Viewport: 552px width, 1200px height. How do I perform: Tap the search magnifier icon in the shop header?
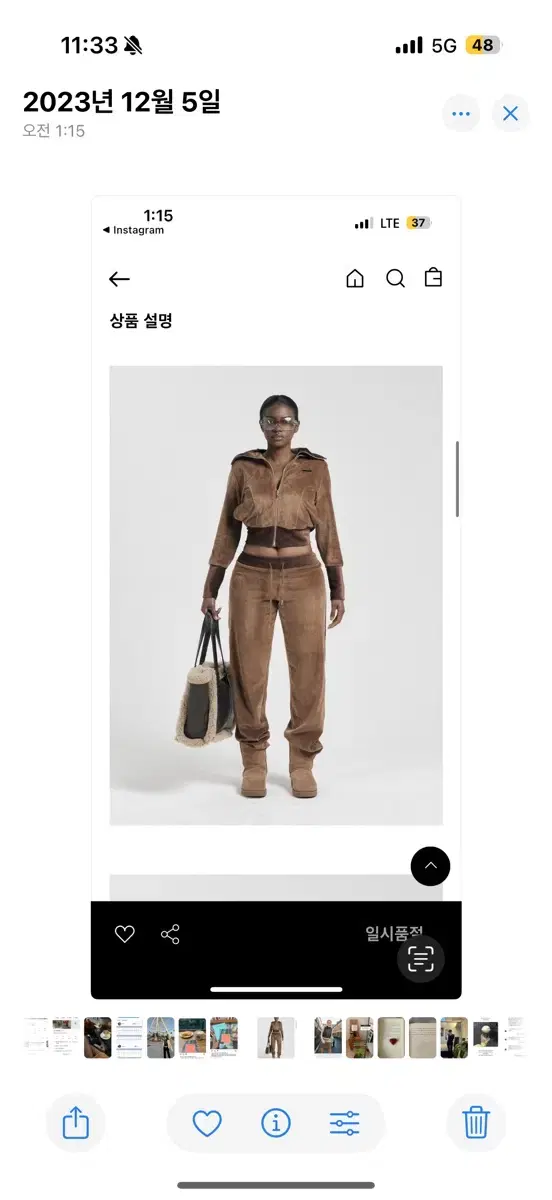[x=395, y=279]
